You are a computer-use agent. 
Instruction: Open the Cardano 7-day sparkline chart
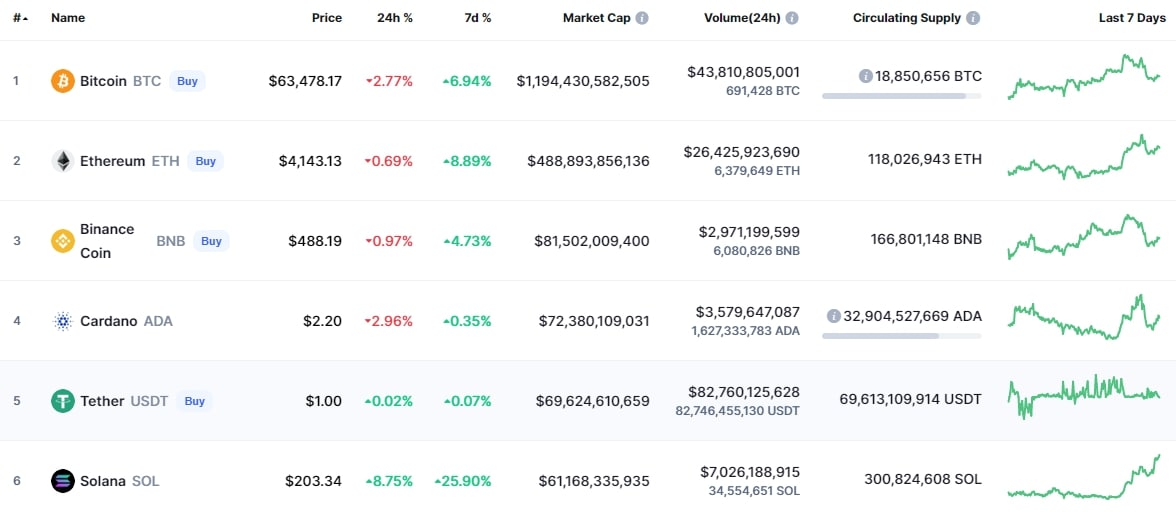click(1084, 317)
